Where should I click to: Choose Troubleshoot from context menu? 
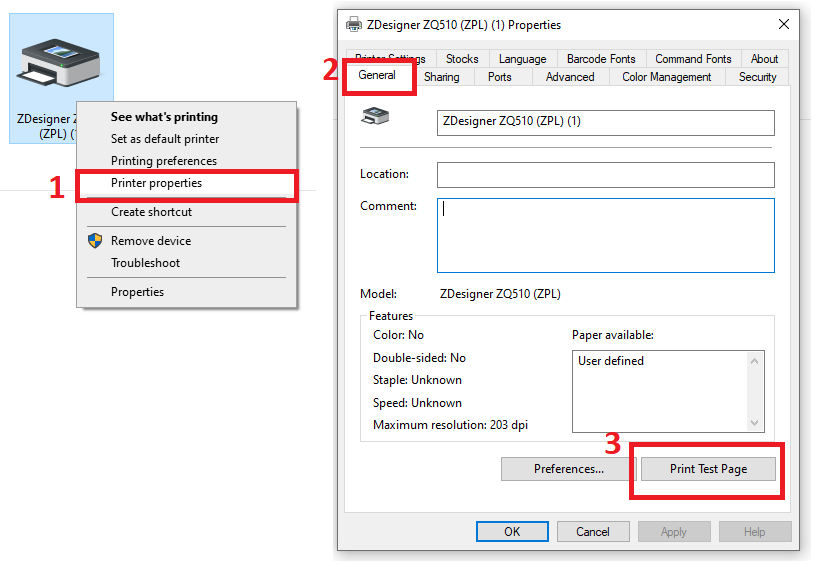(x=146, y=262)
